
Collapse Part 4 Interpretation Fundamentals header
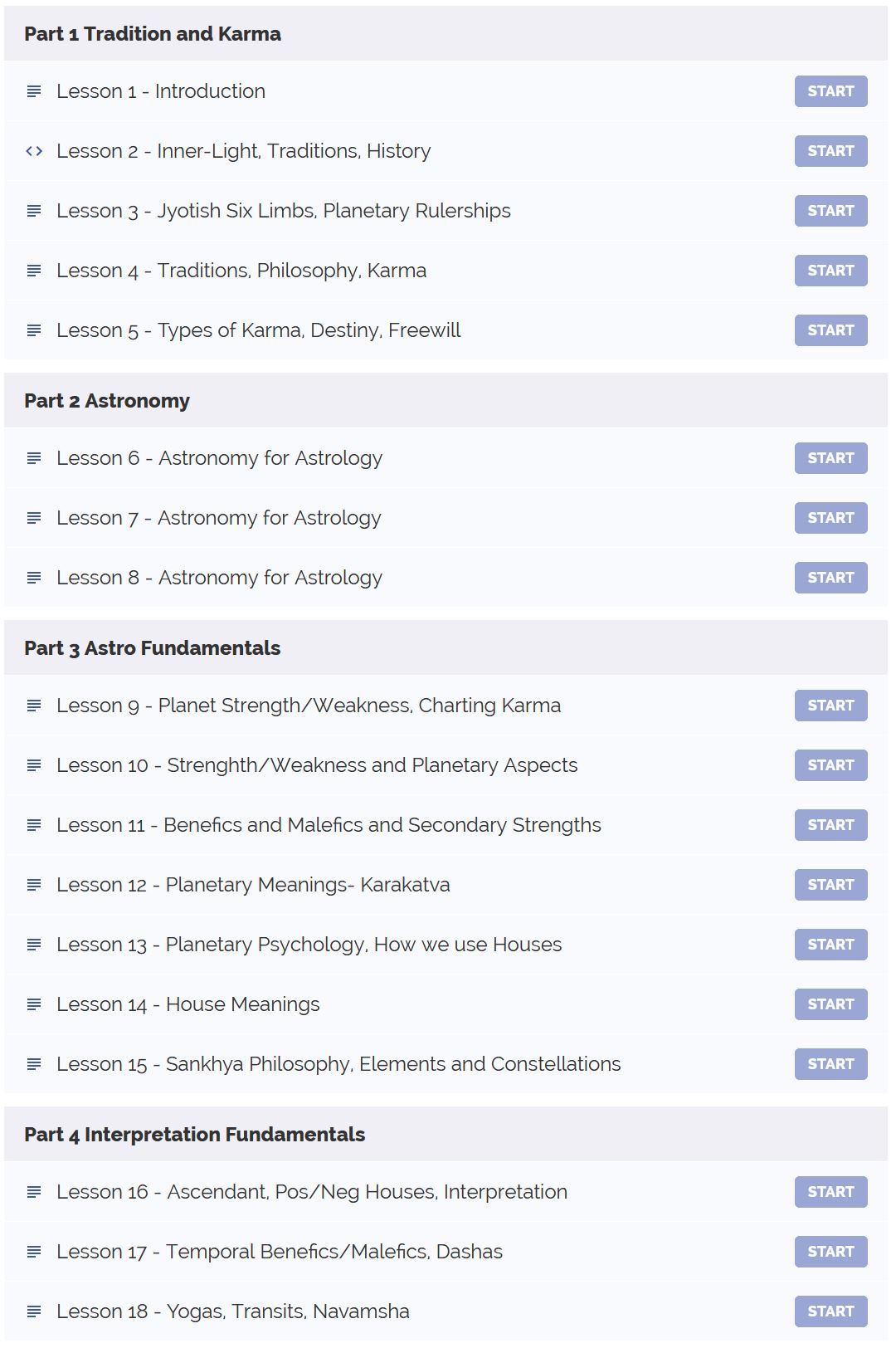click(x=446, y=1134)
